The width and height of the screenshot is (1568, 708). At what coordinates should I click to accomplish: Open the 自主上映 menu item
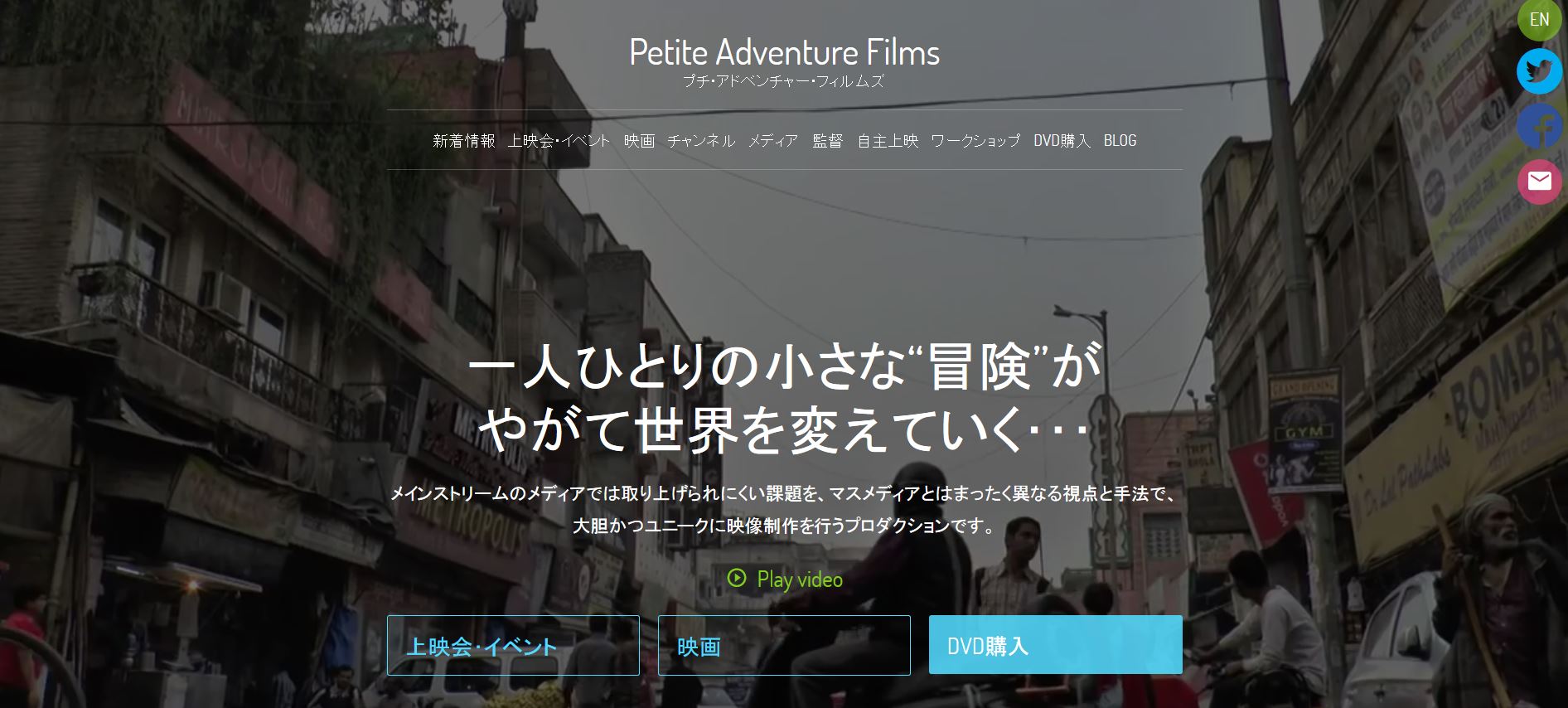coord(888,141)
